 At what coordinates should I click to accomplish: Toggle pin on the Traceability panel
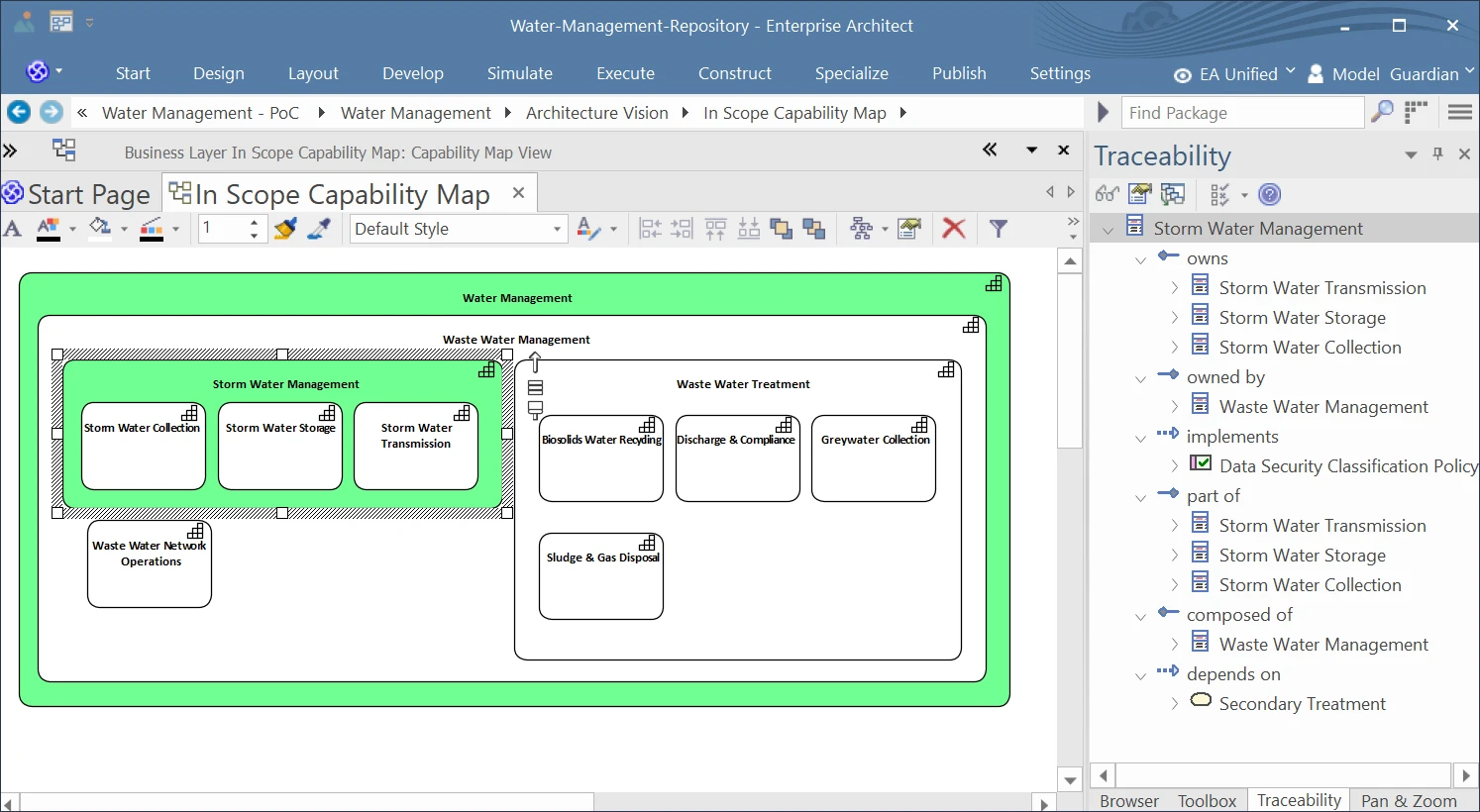(x=1437, y=154)
